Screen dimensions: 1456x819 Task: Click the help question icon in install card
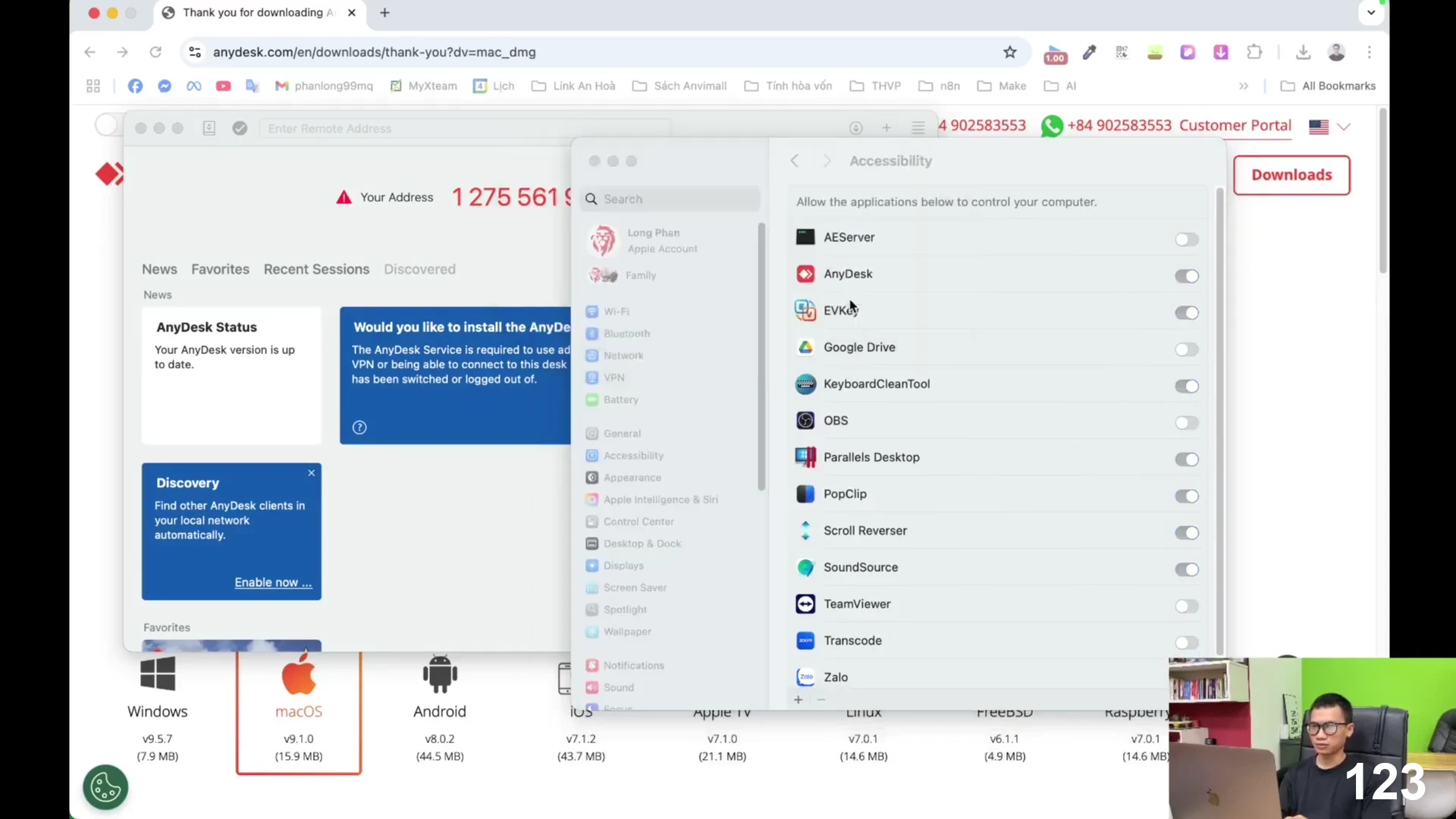(x=359, y=428)
